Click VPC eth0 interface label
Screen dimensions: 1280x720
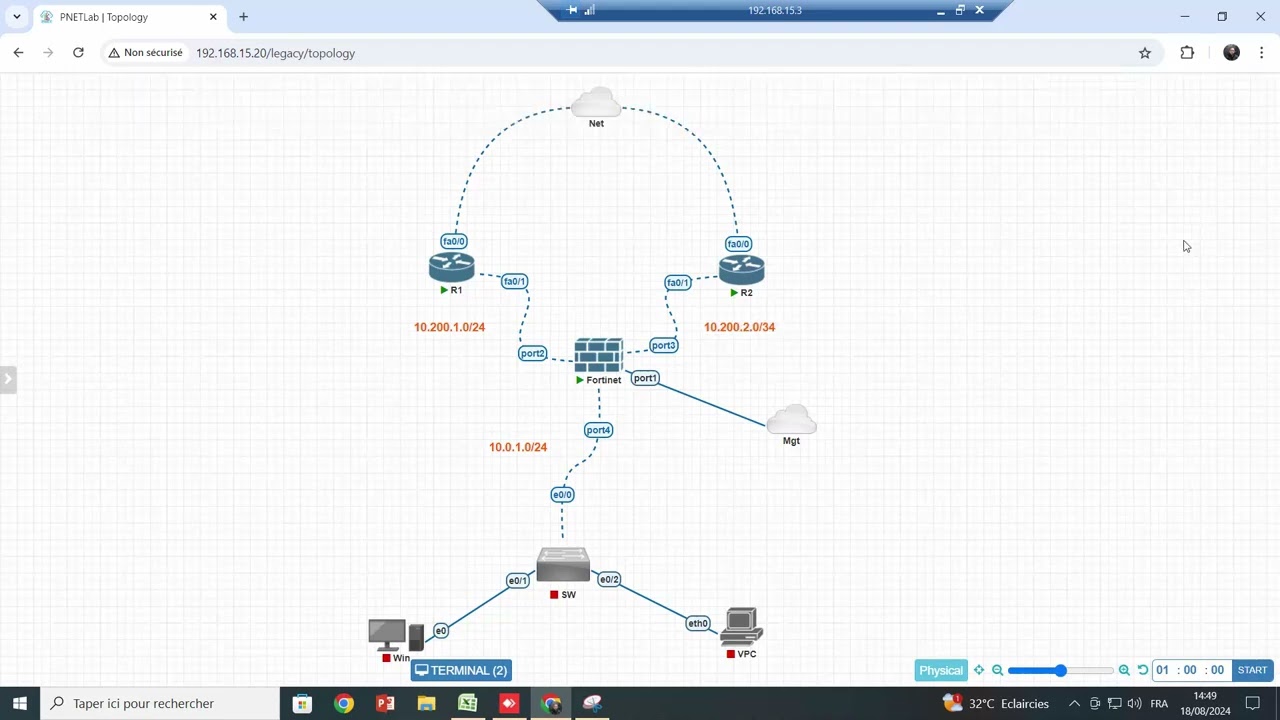tap(698, 623)
